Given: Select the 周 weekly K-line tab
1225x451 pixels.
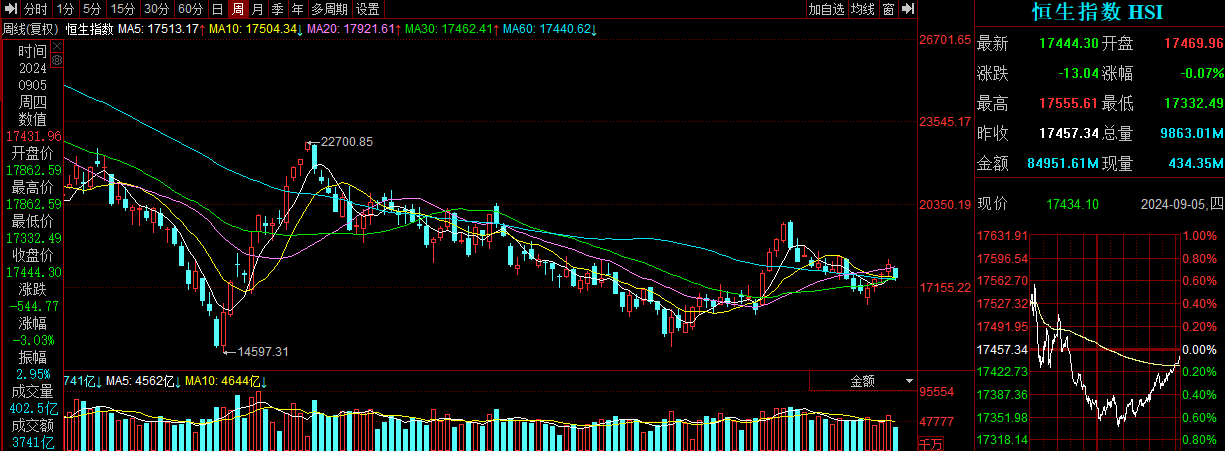Looking at the screenshot, I should pos(238,9).
